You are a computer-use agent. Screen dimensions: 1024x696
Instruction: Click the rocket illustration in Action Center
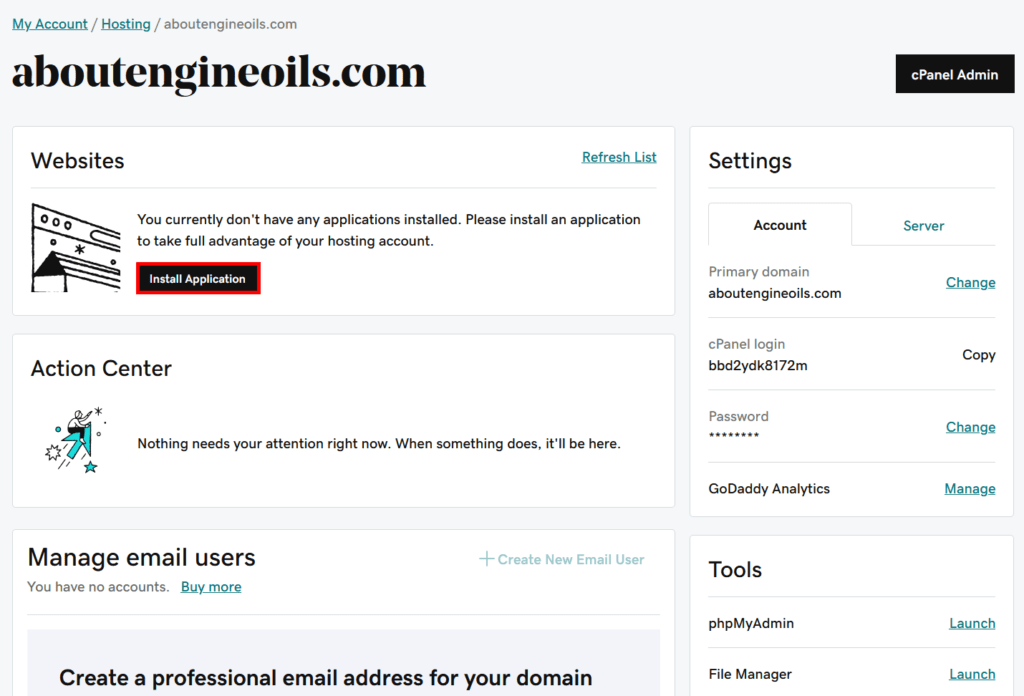click(x=75, y=441)
